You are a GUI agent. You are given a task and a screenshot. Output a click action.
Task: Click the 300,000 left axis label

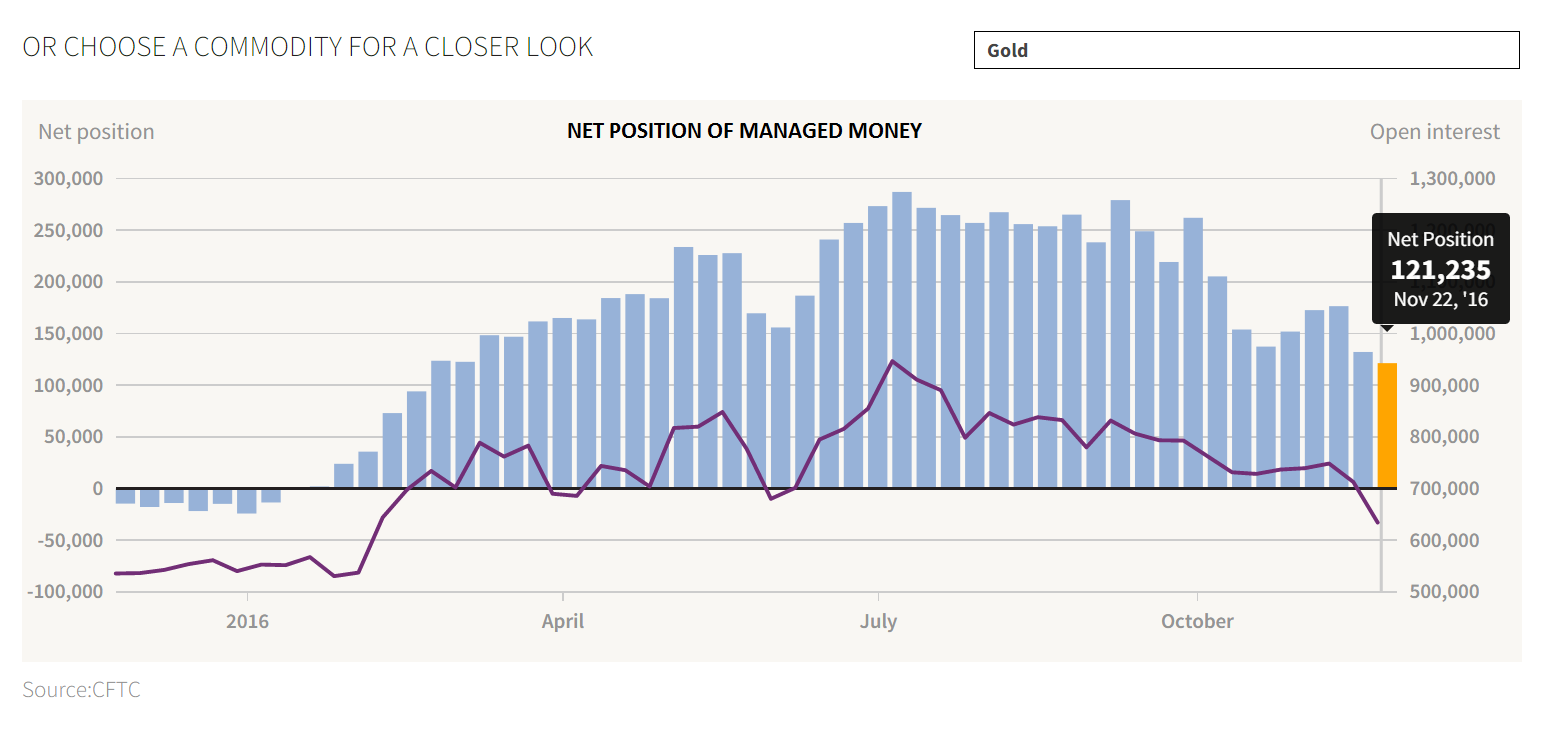click(68, 179)
